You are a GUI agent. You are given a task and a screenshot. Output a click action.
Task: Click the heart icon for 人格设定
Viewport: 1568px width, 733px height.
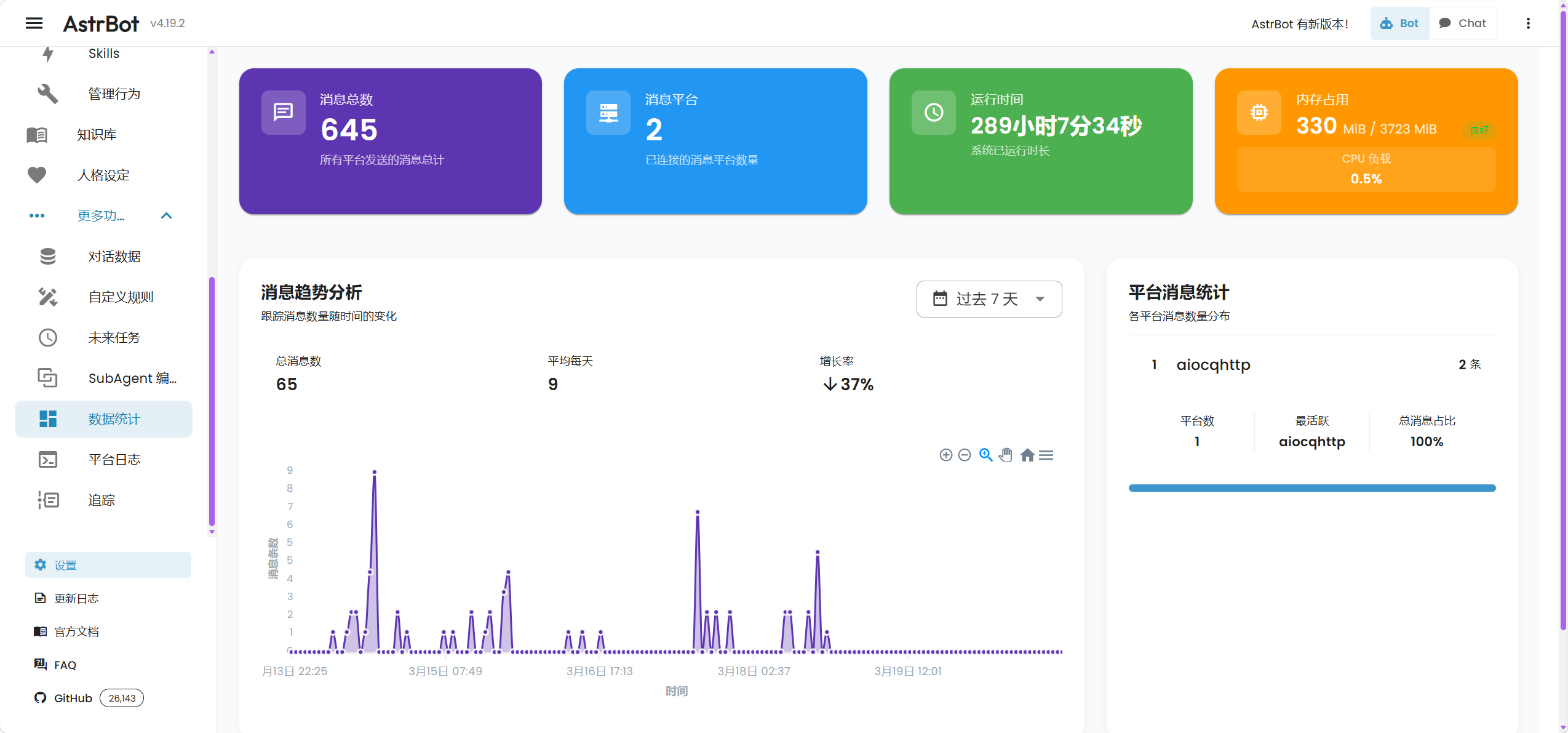pyautogui.click(x=37, y=175)
